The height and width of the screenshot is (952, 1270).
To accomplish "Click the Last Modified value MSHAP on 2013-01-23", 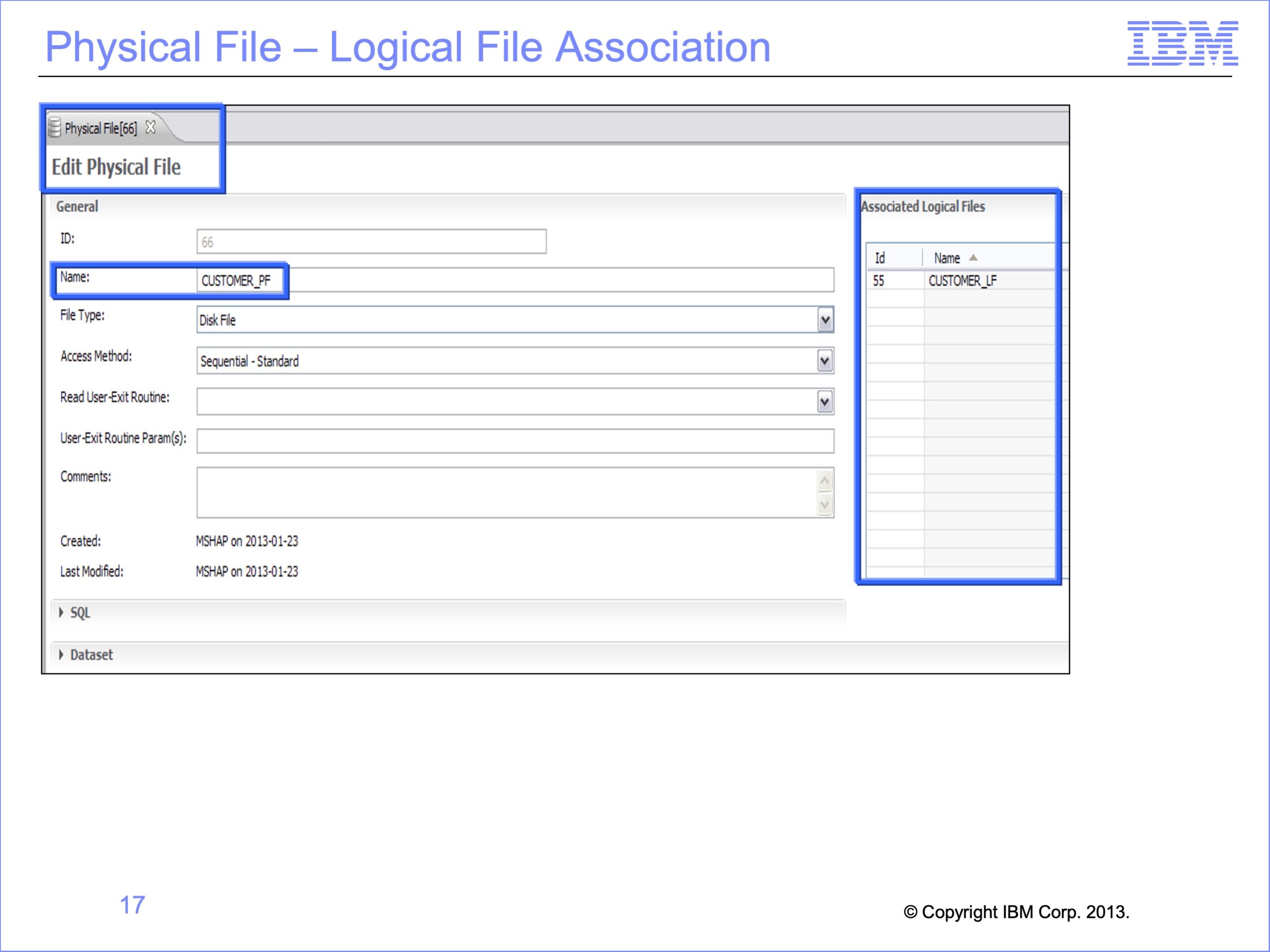I will pos(247,572).
